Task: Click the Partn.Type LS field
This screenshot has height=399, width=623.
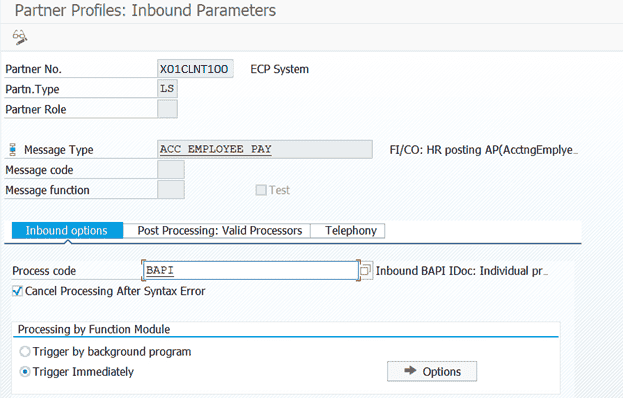Action: [167, 89]
